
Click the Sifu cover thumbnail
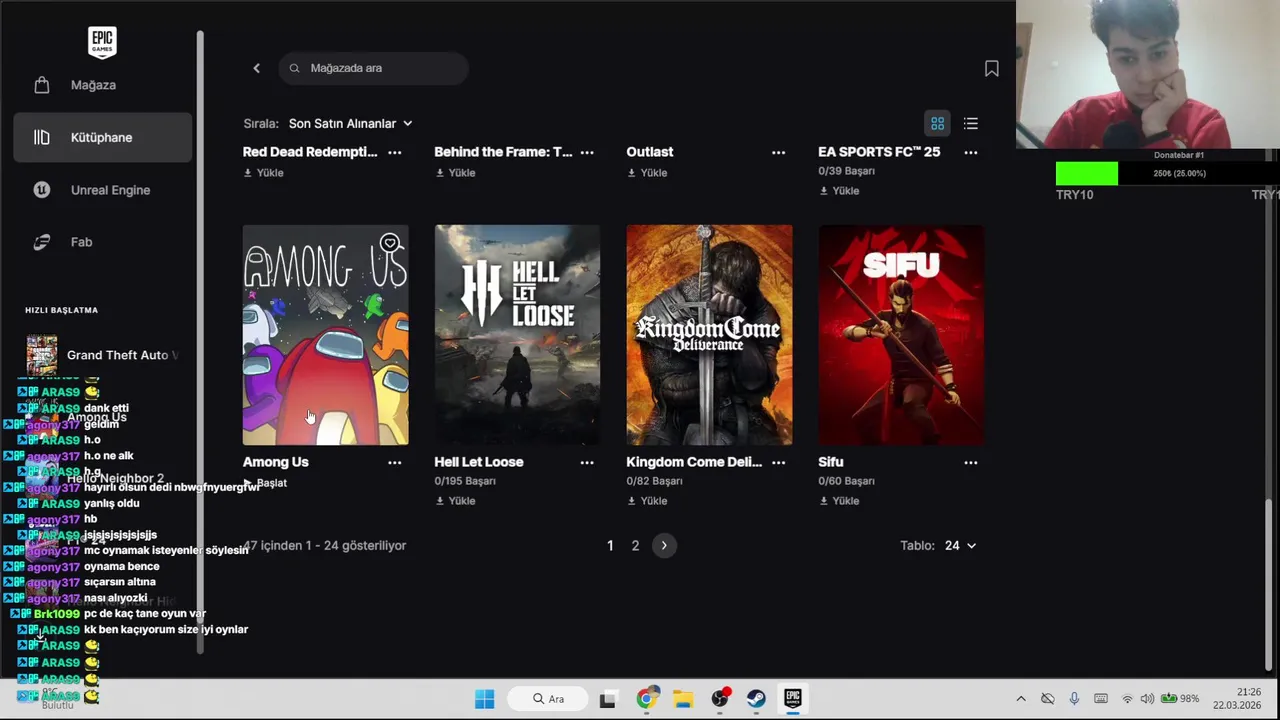tap(901, 335)
